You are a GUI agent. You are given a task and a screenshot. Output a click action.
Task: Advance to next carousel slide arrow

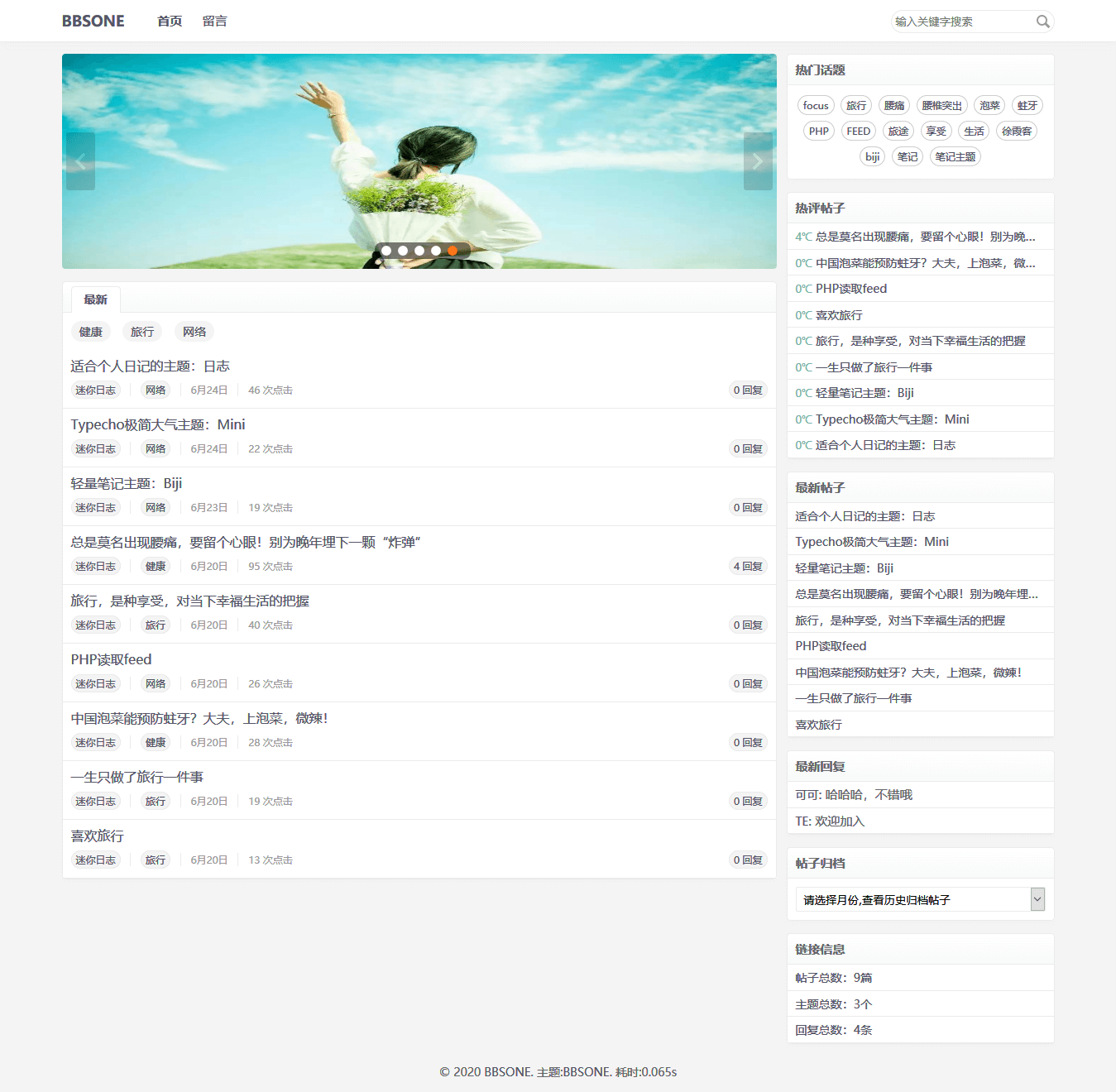point(758,161)
